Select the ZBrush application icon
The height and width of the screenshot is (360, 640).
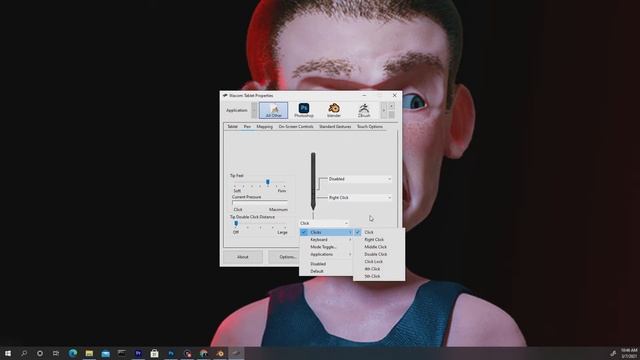364,110
